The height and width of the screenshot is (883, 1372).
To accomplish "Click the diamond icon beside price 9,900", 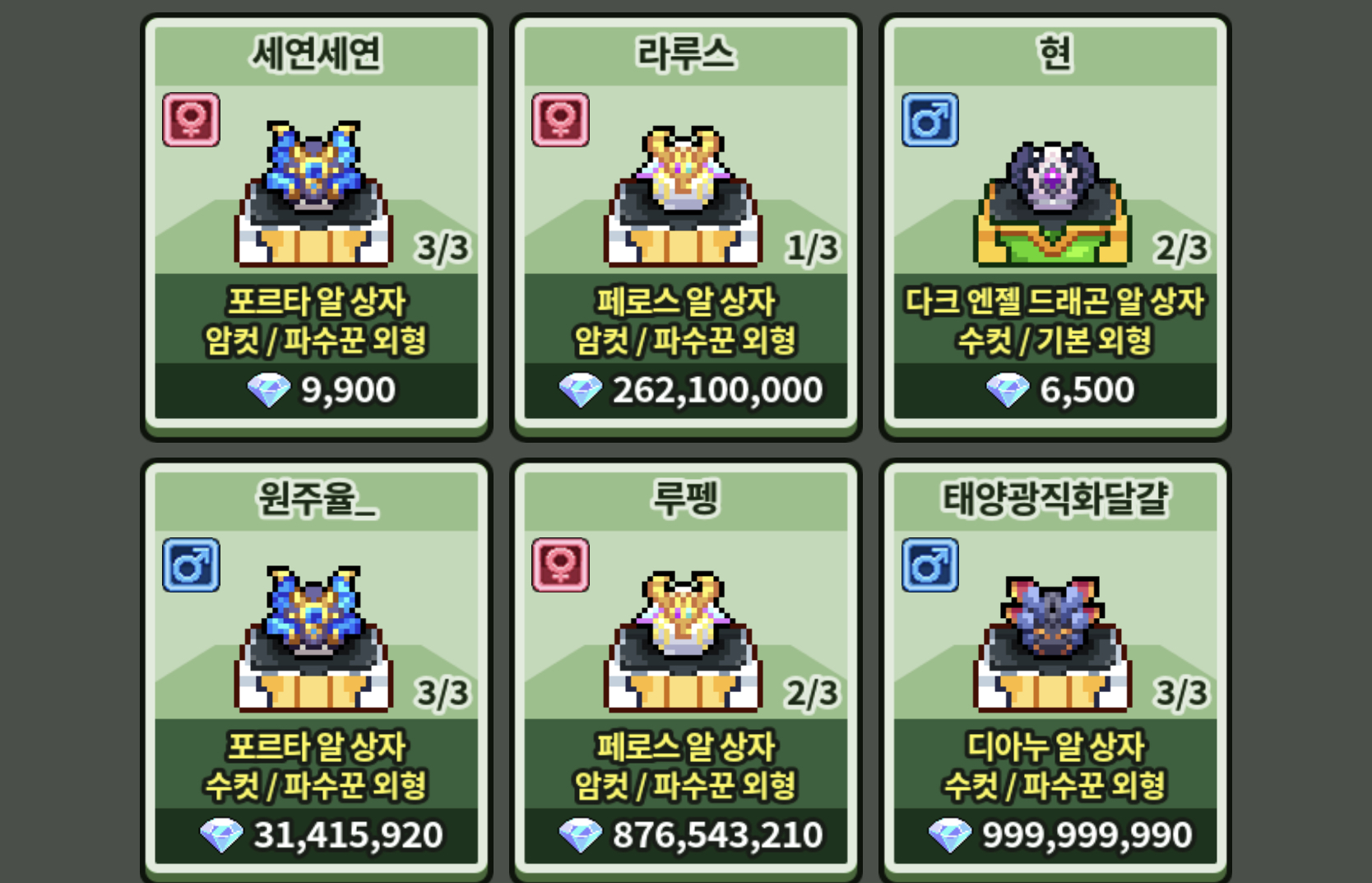I will tap(269, 390).
